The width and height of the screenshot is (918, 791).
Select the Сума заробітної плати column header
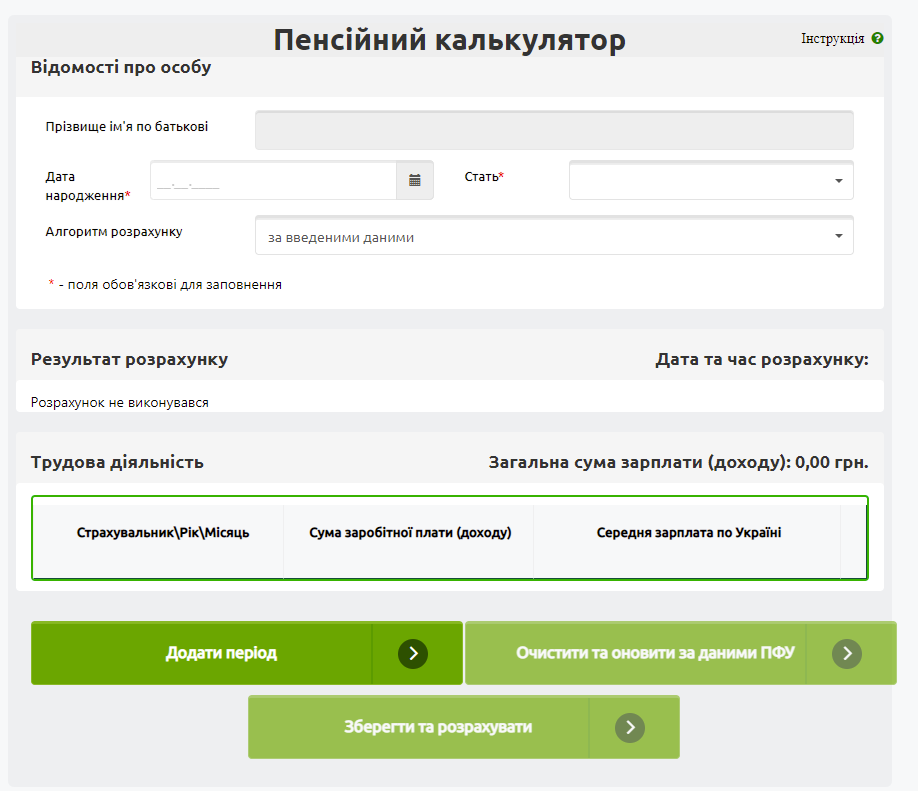pos(410,533)
